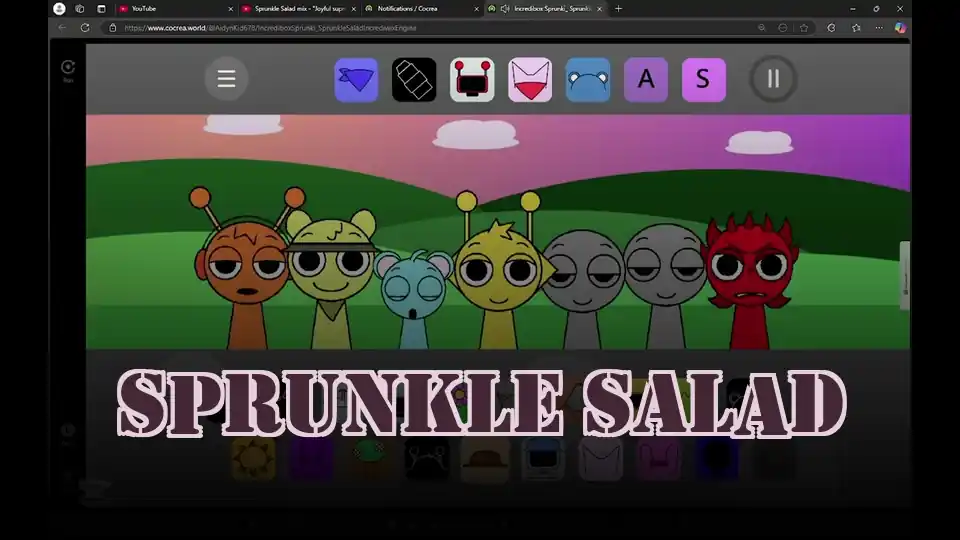Switch to the Sprunkle Salad mix tab
This screenshot has width=960, height=540.
299,9
